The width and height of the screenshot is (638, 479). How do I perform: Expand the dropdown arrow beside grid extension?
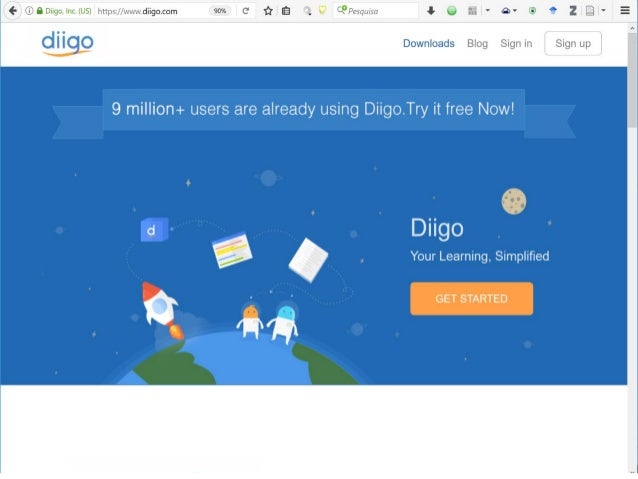pos(487,11)
